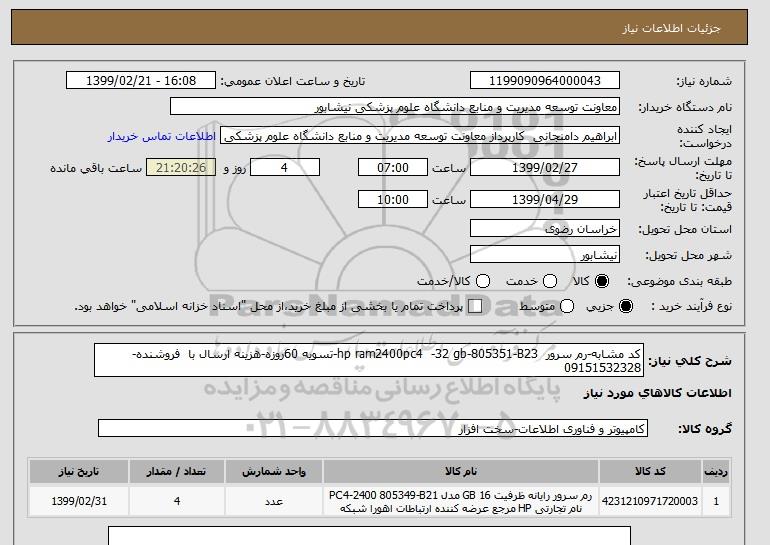Click the گروه کالا field
The image size is (770, 545).
373,429
